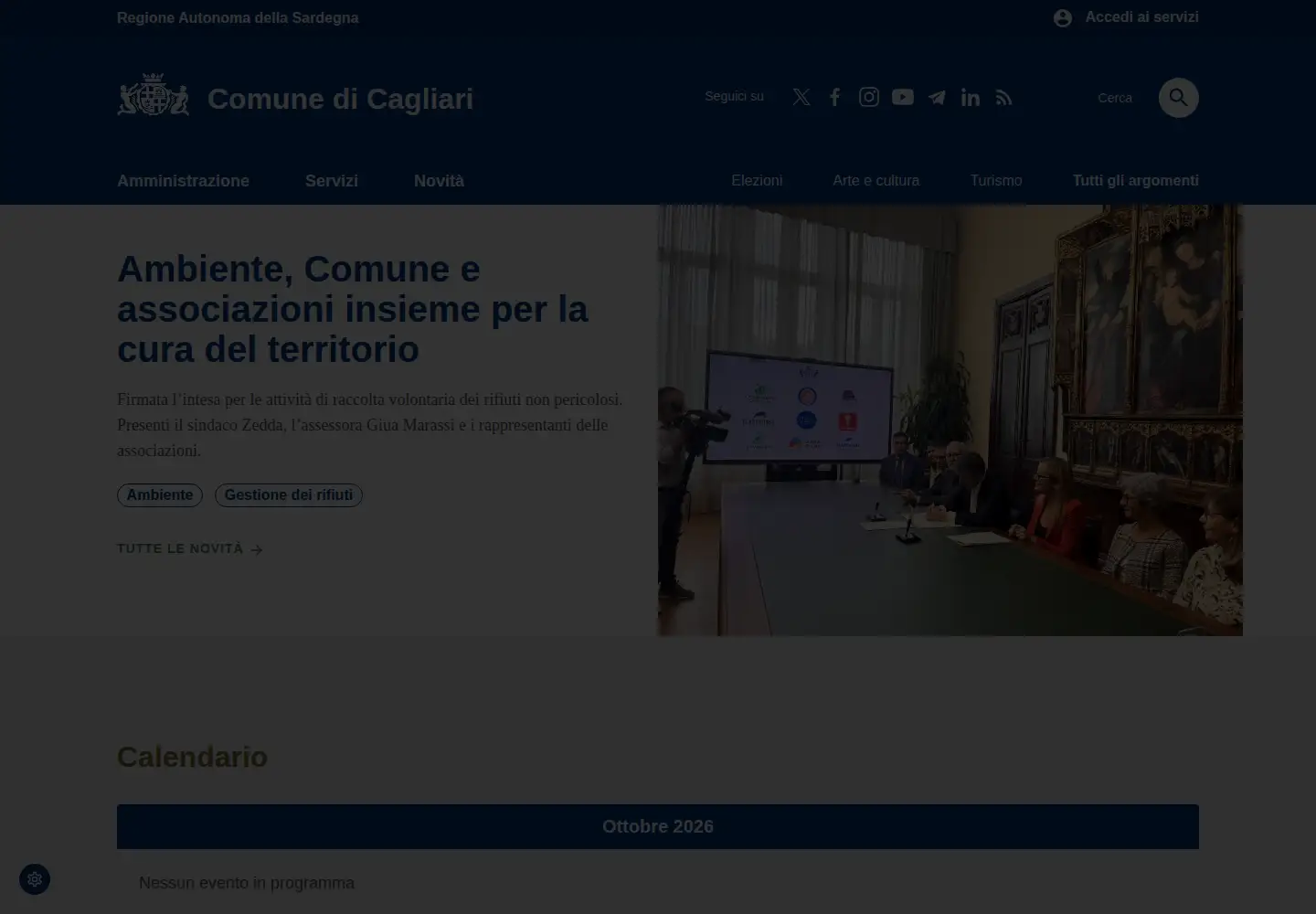Click the Cerca search label
This screenshot has height=914, width=1316.
(1115, 98)
